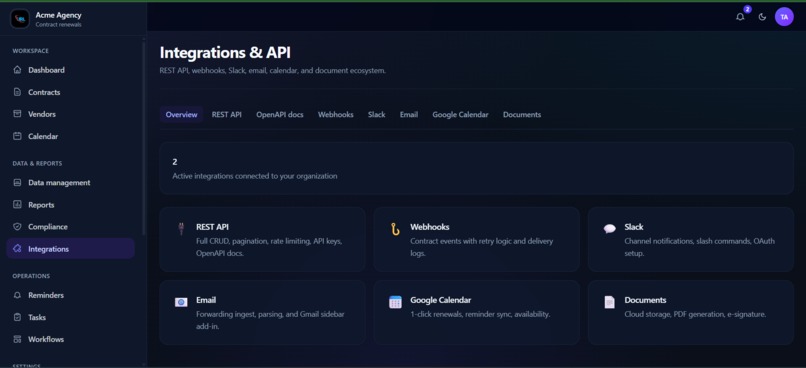Screen dimensions: 806x368
Task: Open Workflows in the sidebar
Action: 70,339
